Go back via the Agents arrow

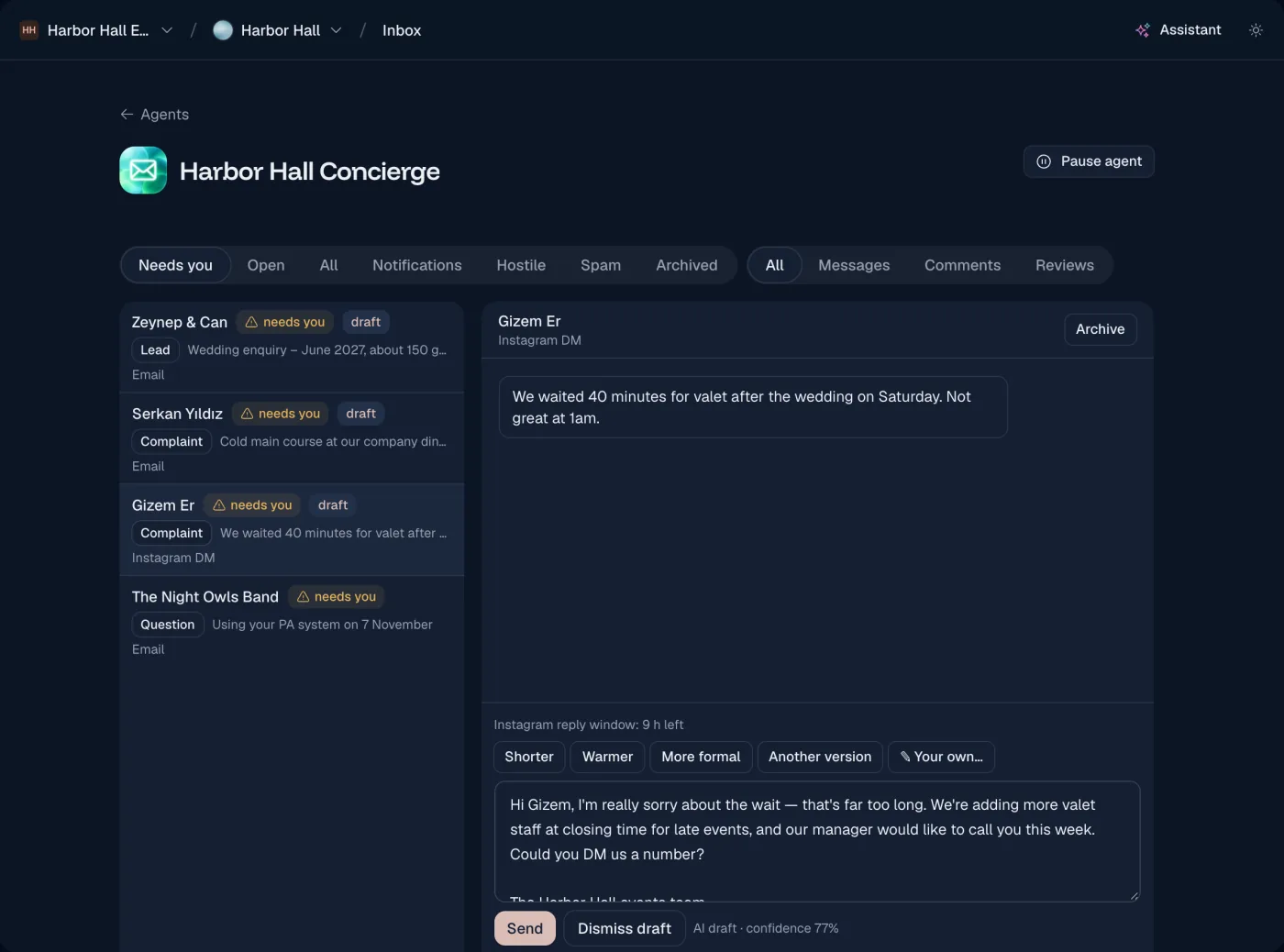pyautogui.click(x=127, y=115)
